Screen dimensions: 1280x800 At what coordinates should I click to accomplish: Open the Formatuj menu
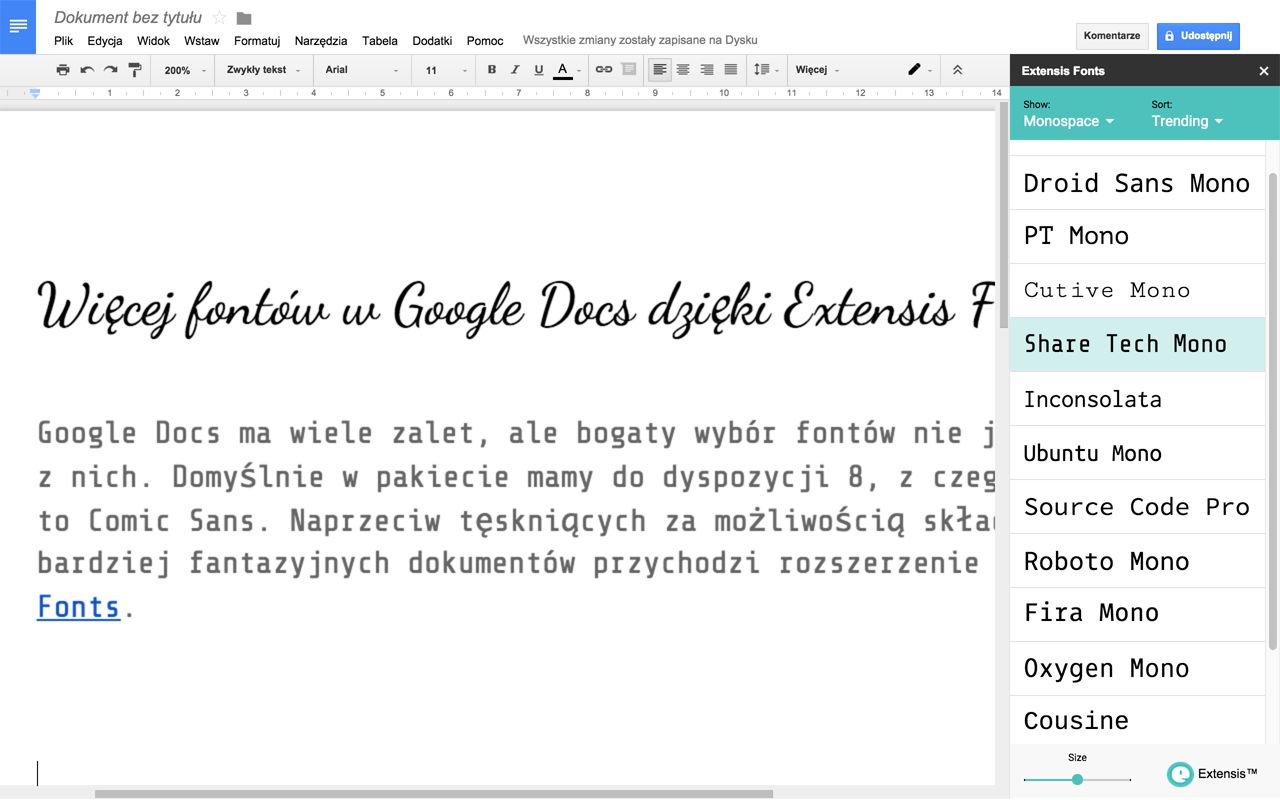(x=257, y=41)
